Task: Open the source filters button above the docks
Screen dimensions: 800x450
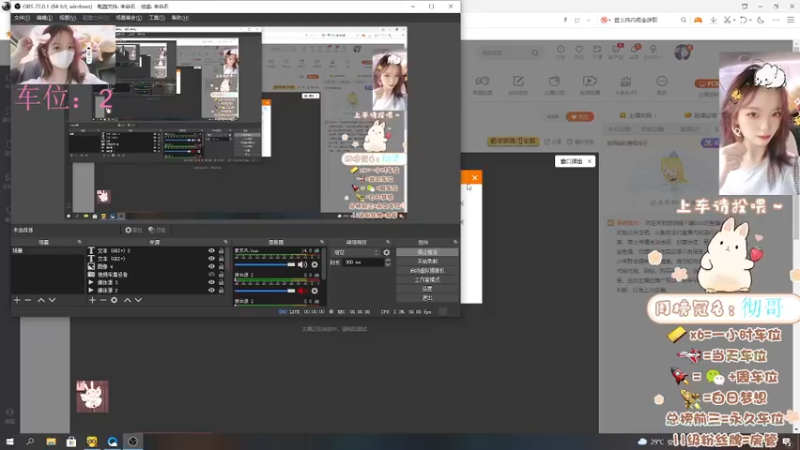Action: (157, 230)
